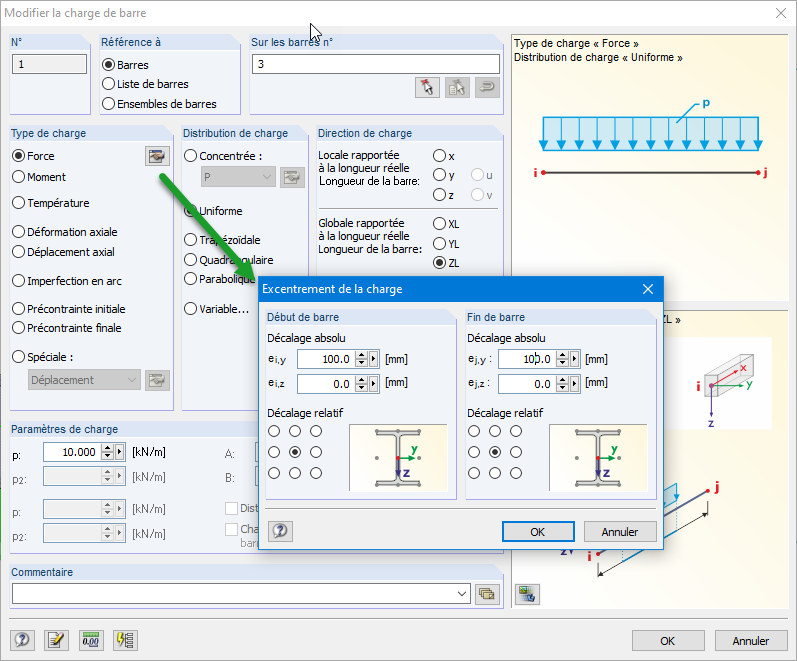This screenshot has width=797, height=661.
Task: Click the units and decimals 0.00 icon
Action: click(x=91, y=640)
